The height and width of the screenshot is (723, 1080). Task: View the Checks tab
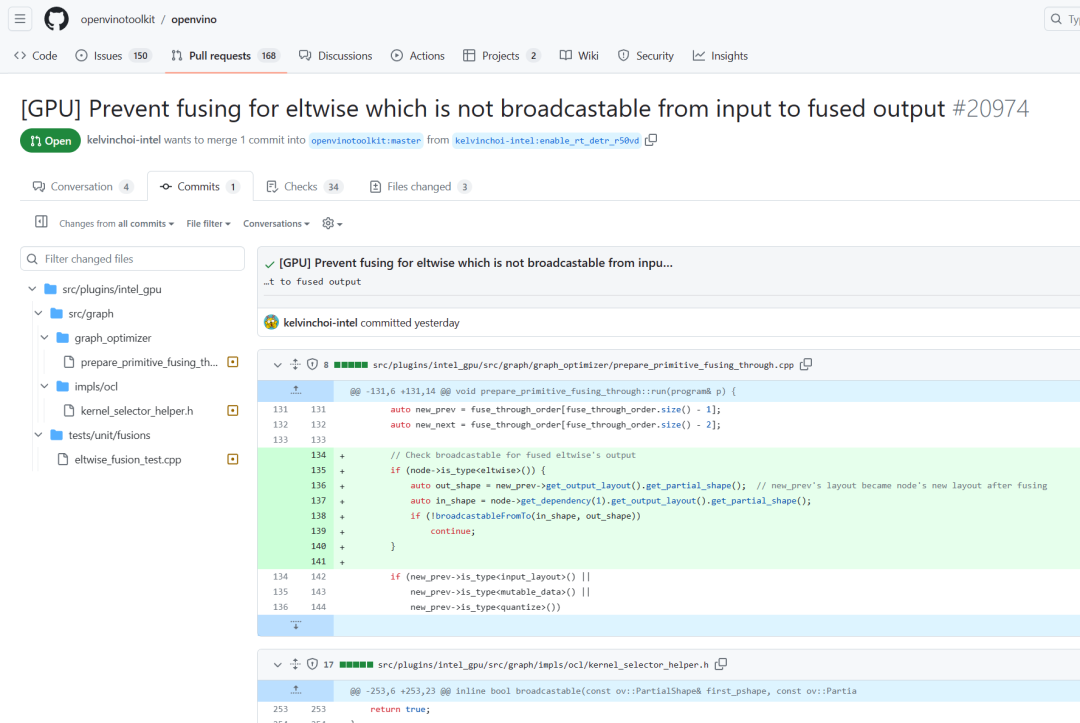pos(304,187)
